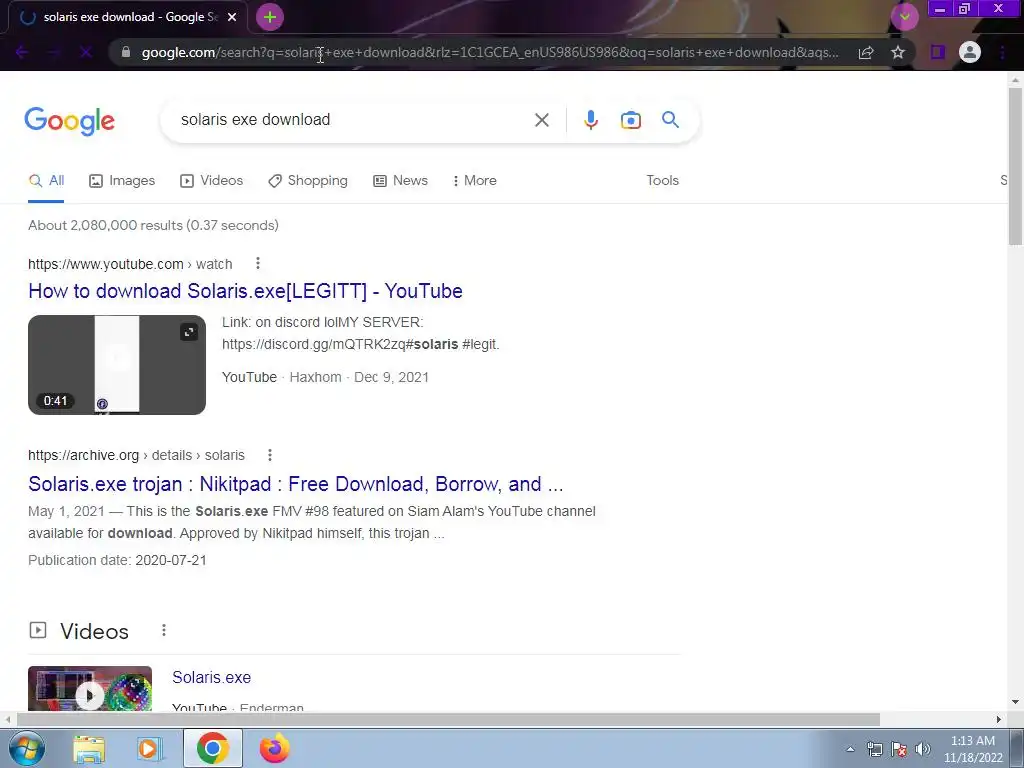Click the address bar URL
Viewport: 1024px width, 768px height.
[x=490, y=52]
